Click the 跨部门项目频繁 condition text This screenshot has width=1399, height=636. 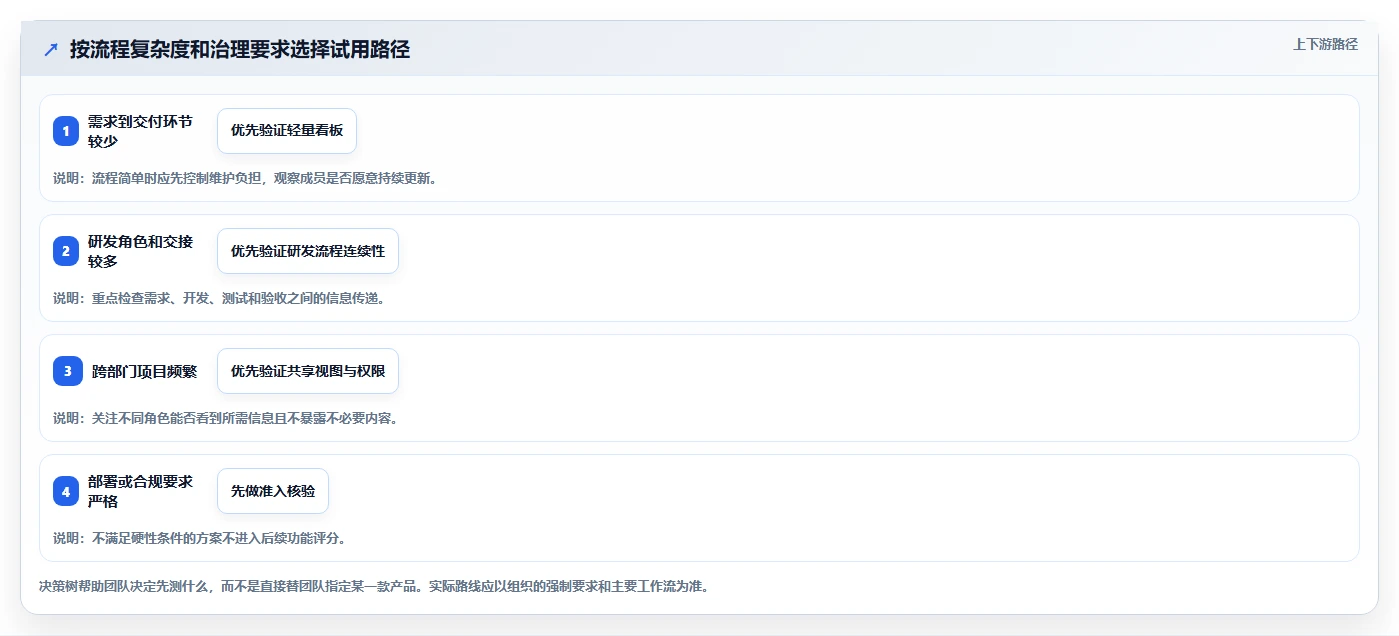point(145,371)
